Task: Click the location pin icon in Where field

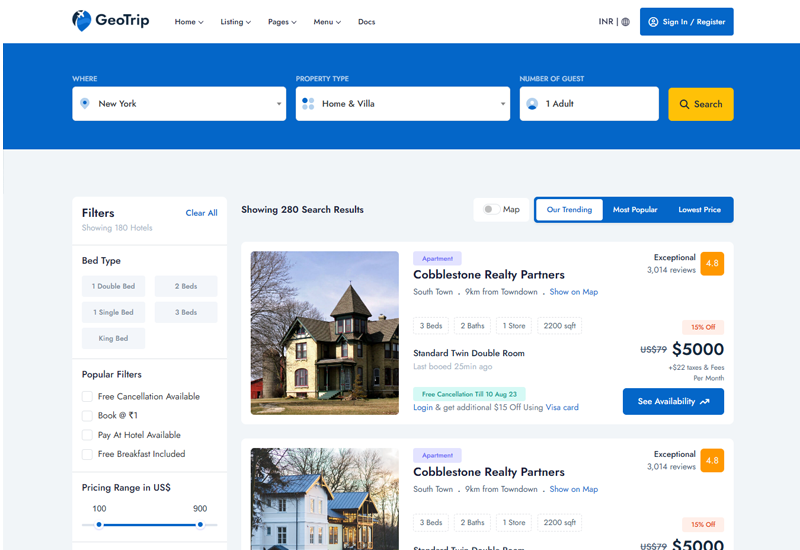Action: (85, 103)
